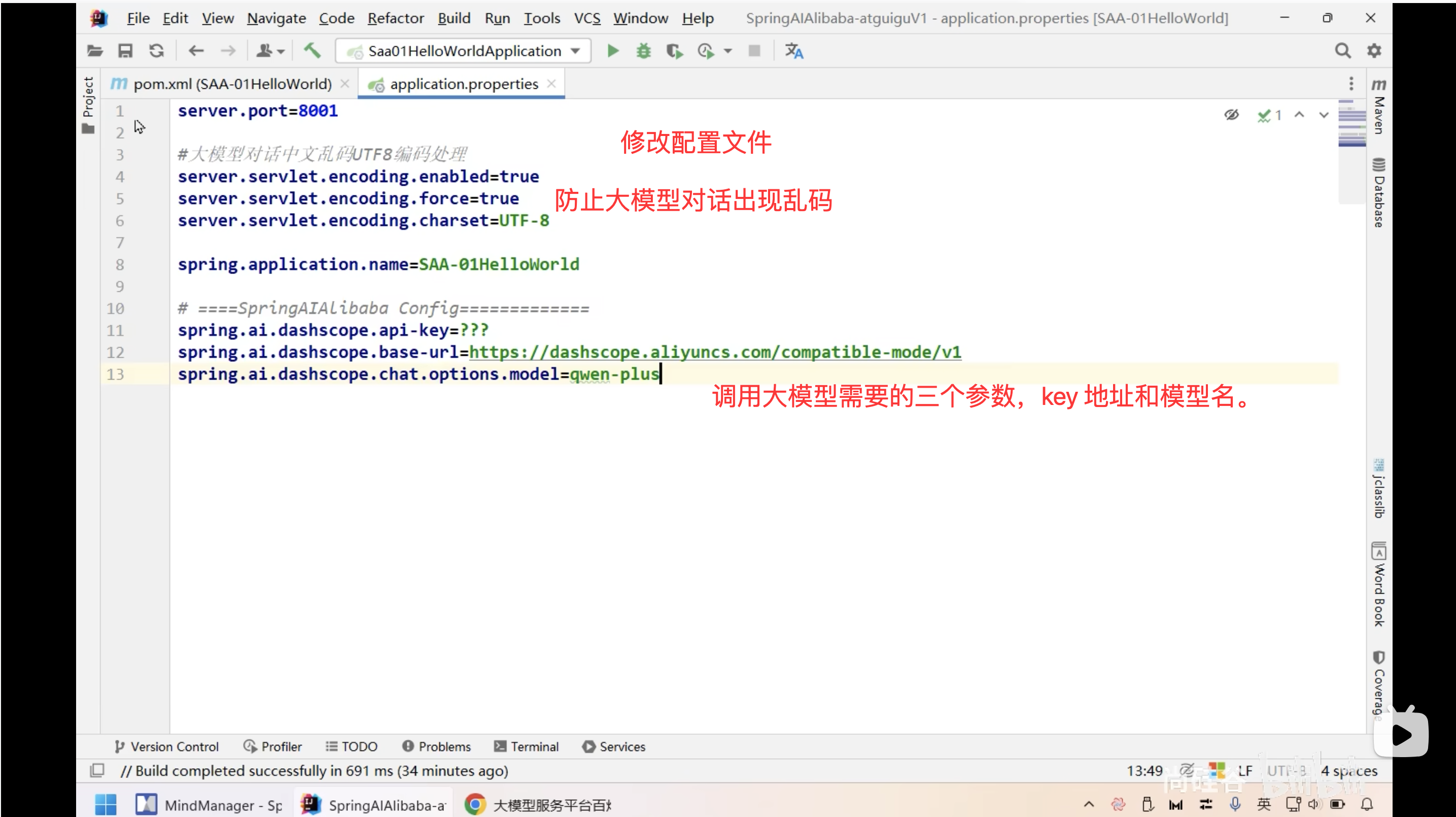Open Chrome from Windows taskbar
1456x817 pixels.
pos(475,804)
